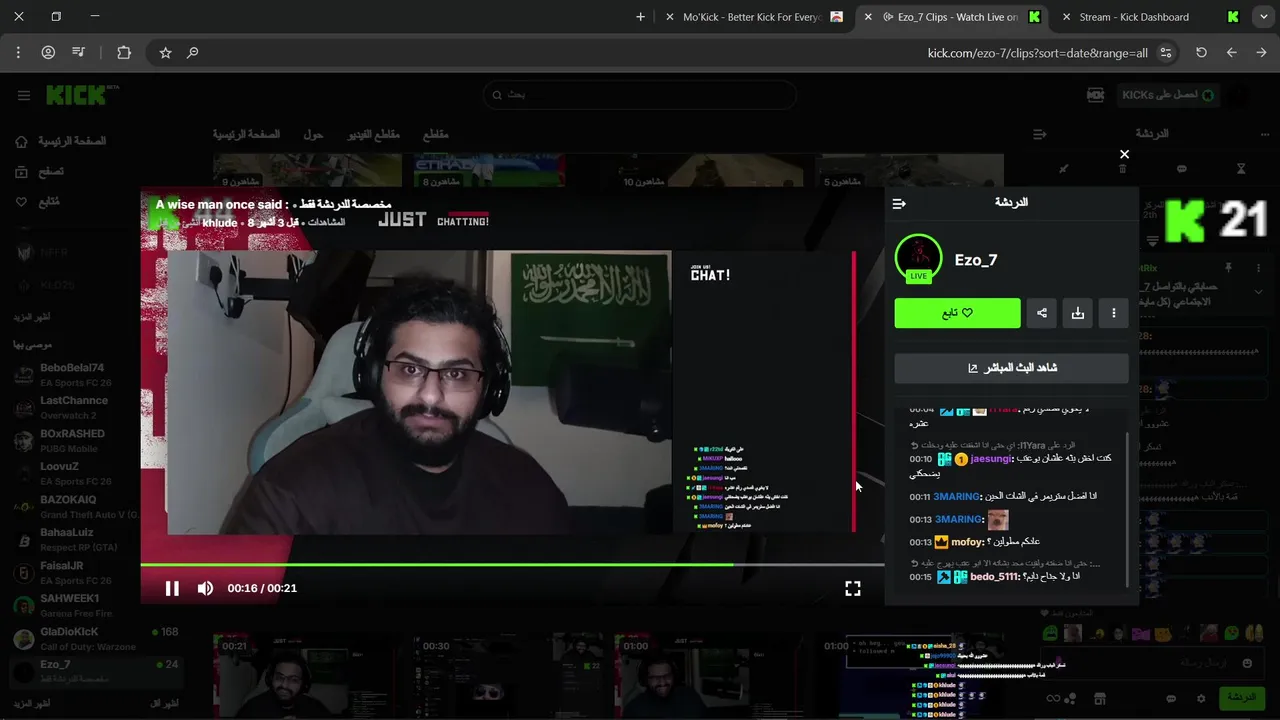
Task: Click bedo_5111 username in chat replay
Action: [993, 577]
